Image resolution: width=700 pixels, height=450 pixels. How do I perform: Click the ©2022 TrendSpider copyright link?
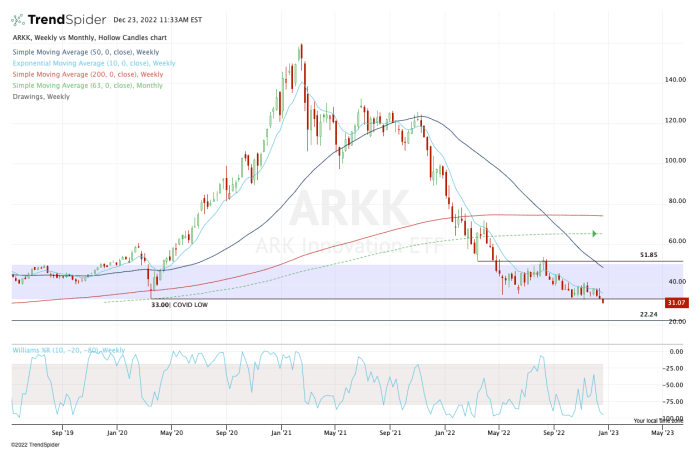(x=34, y=444)
